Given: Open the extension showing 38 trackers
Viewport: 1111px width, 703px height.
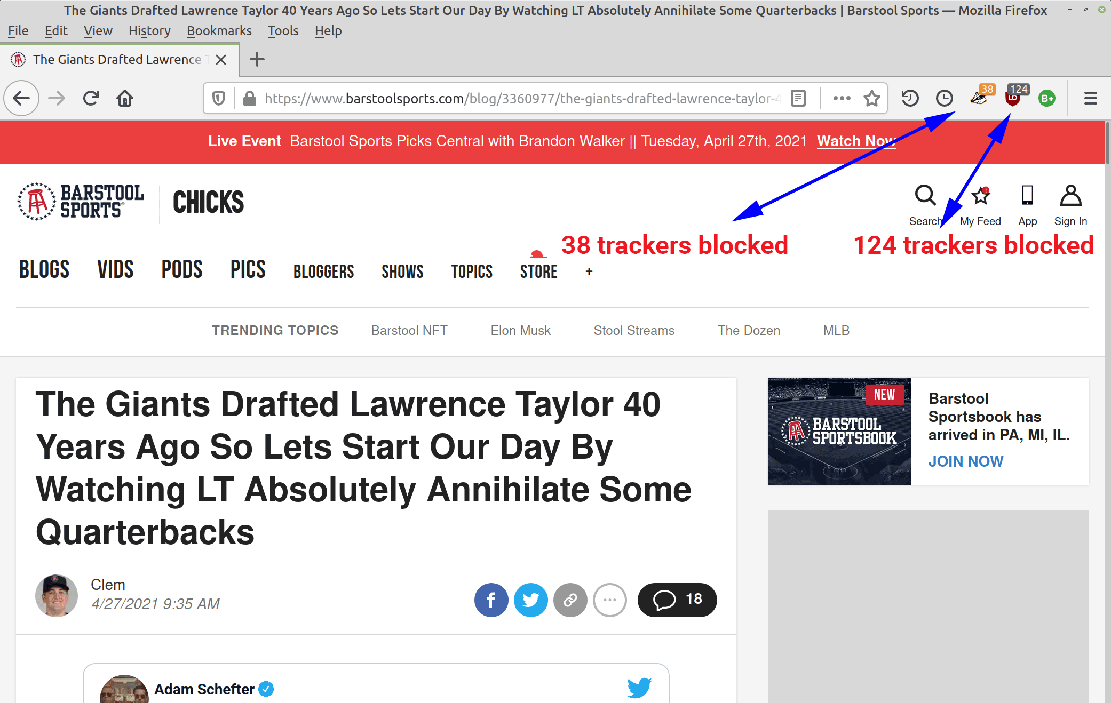Looking at the screenshot, I should coord(981,96).
